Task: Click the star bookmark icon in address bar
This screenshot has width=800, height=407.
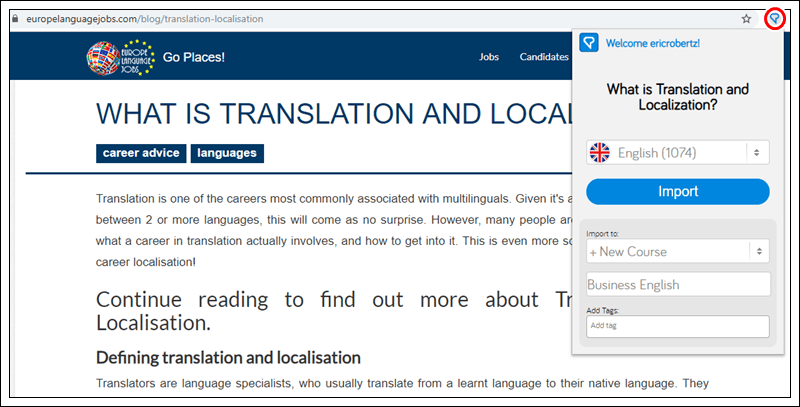Action: (746, 18)
